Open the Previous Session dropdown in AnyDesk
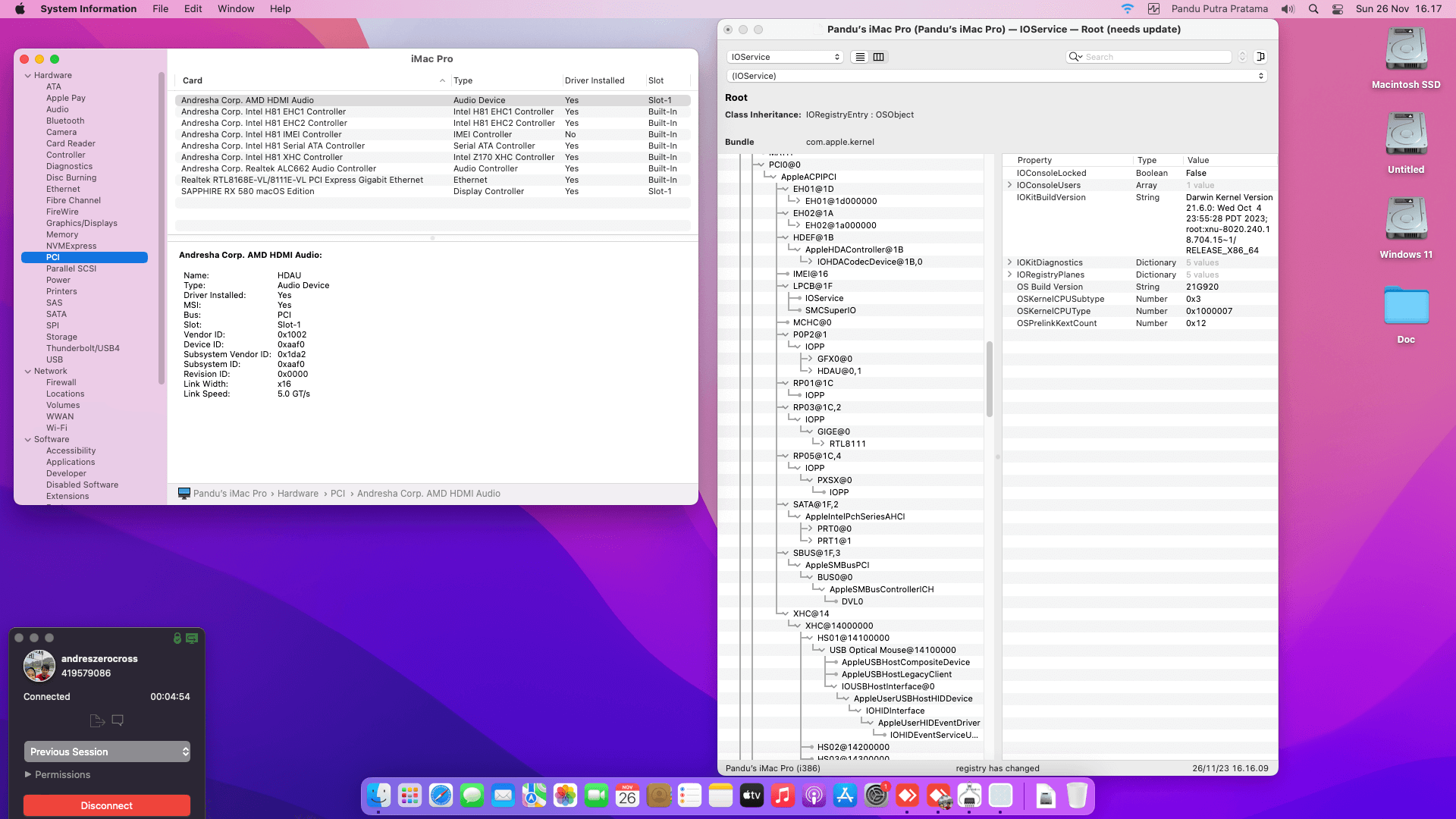This screenshot has width=1456, height=819. pyautogui.click(x=107, y=752)
